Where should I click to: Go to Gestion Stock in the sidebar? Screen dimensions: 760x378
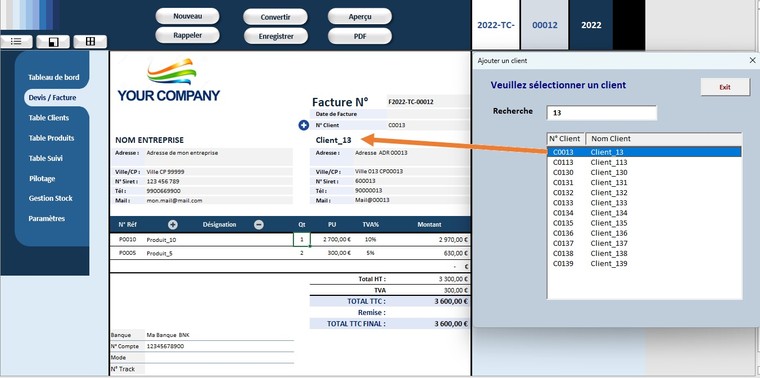(x=50, y=198)
